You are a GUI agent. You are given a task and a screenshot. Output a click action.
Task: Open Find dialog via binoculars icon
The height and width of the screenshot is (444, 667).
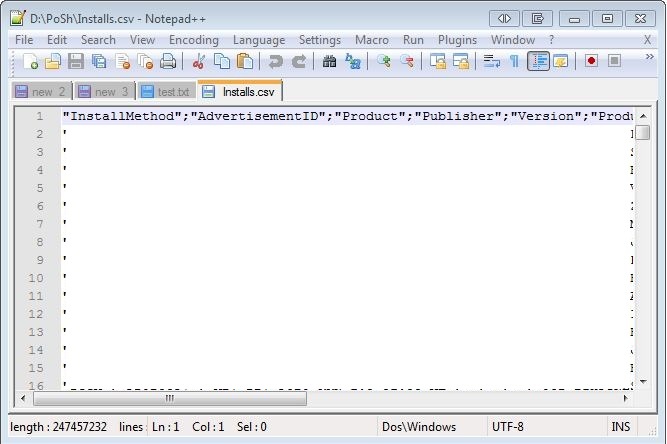click(x=329, y=61)
